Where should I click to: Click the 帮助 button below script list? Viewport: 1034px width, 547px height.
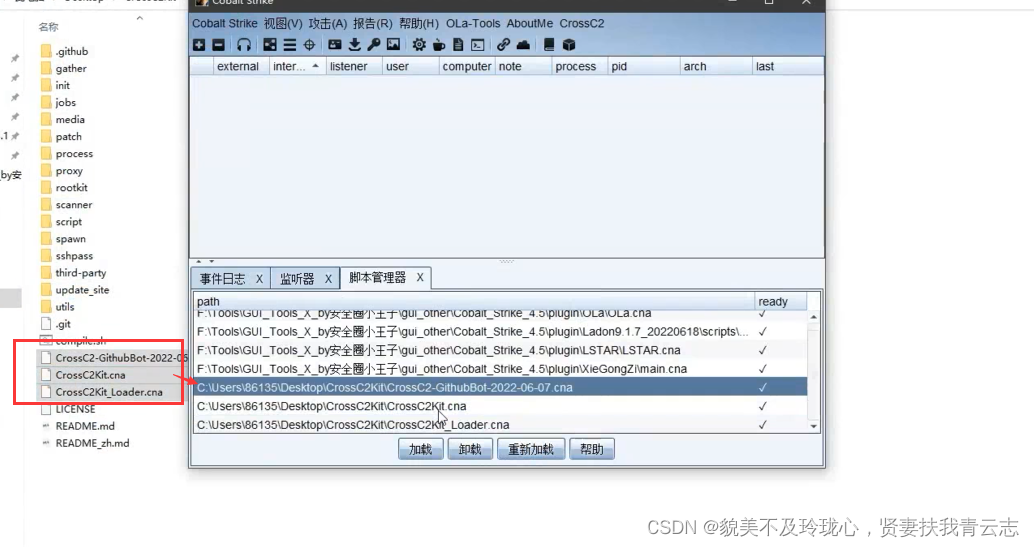(592, 449)
